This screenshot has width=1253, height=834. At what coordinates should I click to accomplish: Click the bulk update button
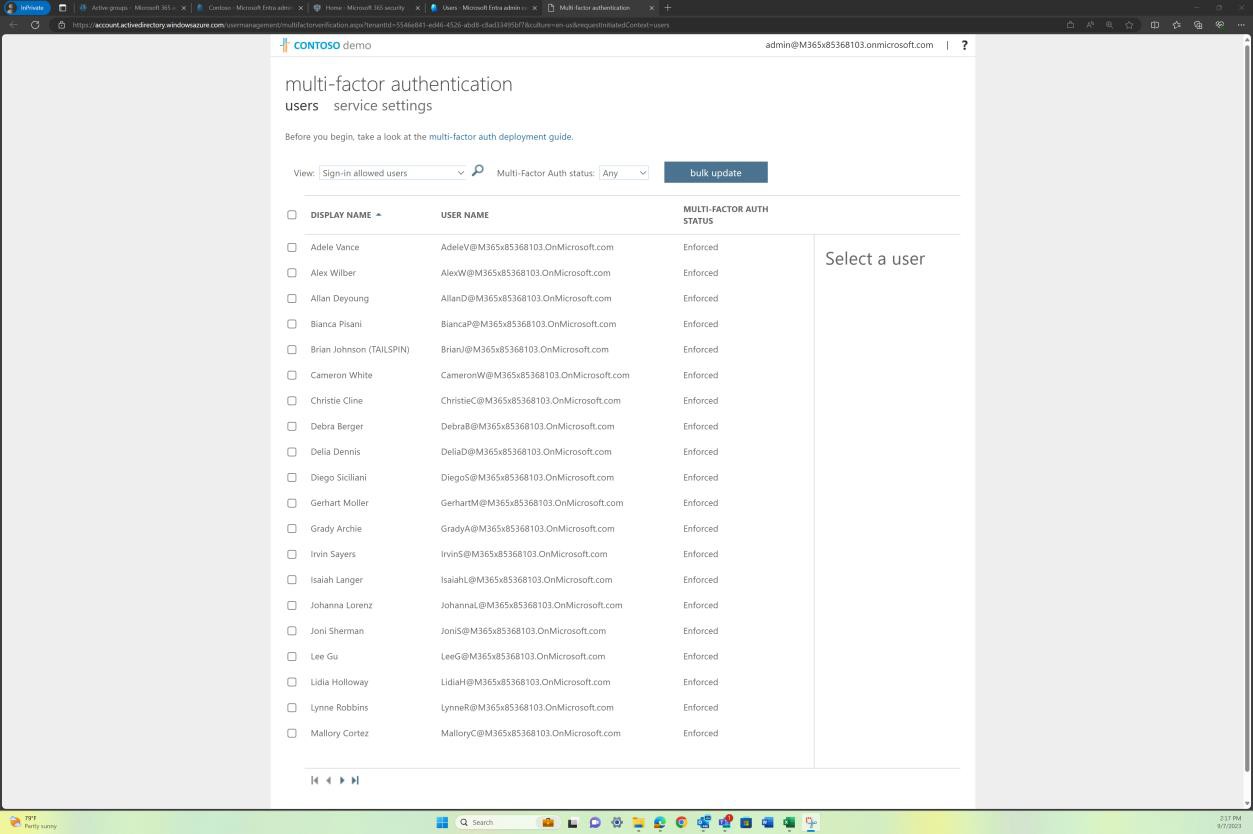[x=715, y=172]
